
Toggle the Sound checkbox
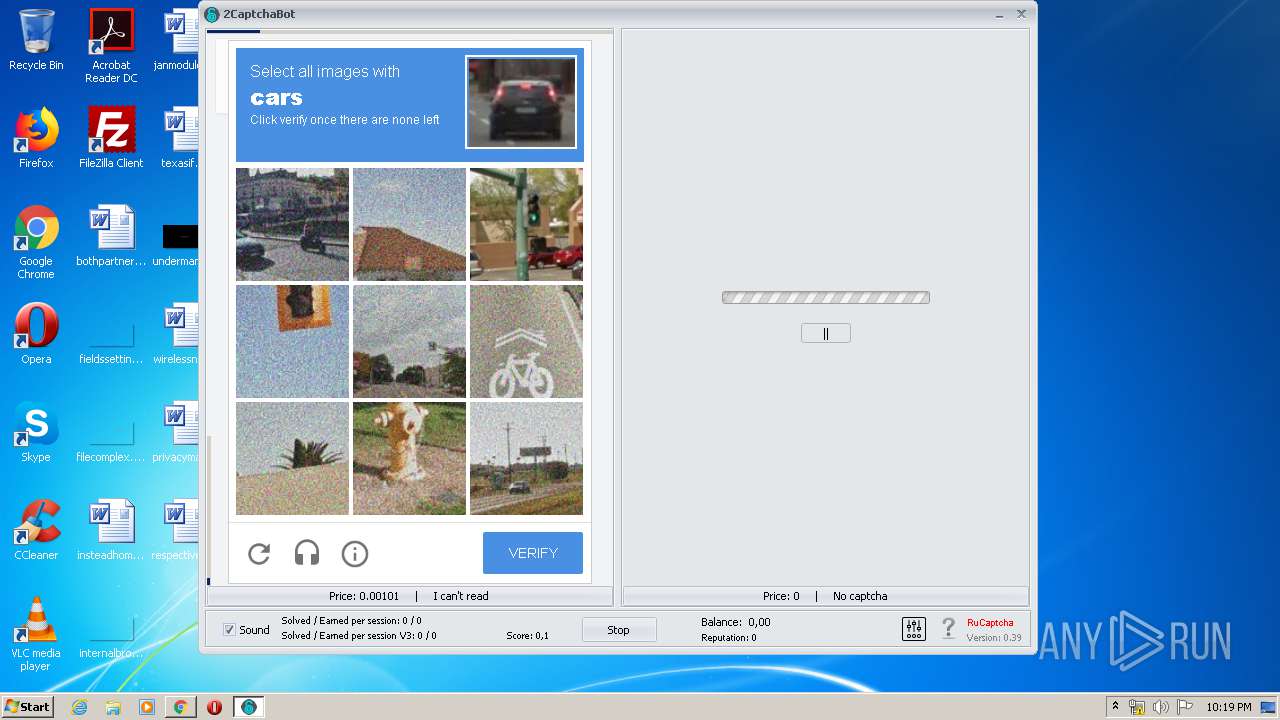click(229, 630)
